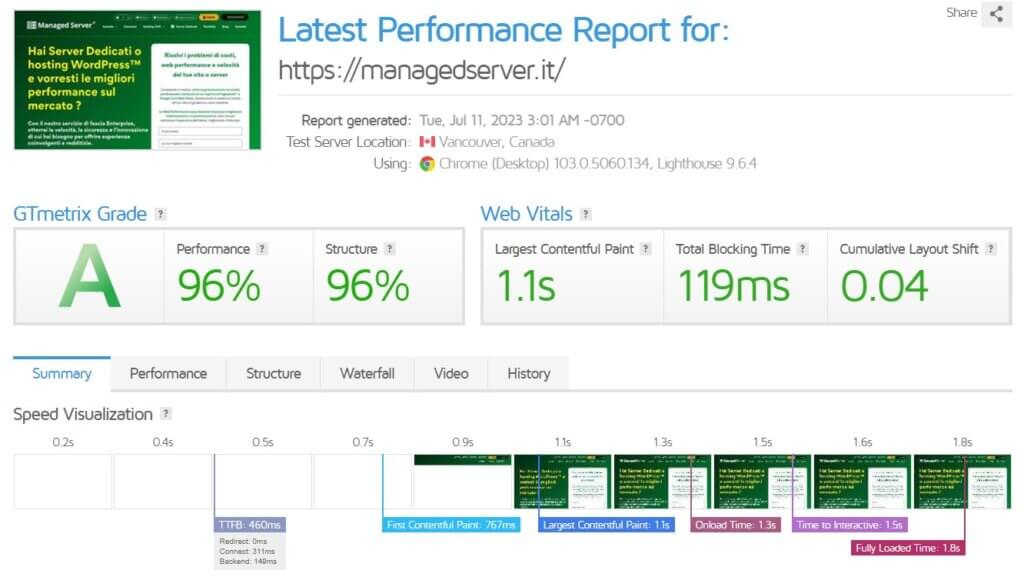Image resolution: width=1024 pixels, height=587 pixels.
Task: Click the 119ms Total Blocking Time value
Action: click(x=734, y=286)
